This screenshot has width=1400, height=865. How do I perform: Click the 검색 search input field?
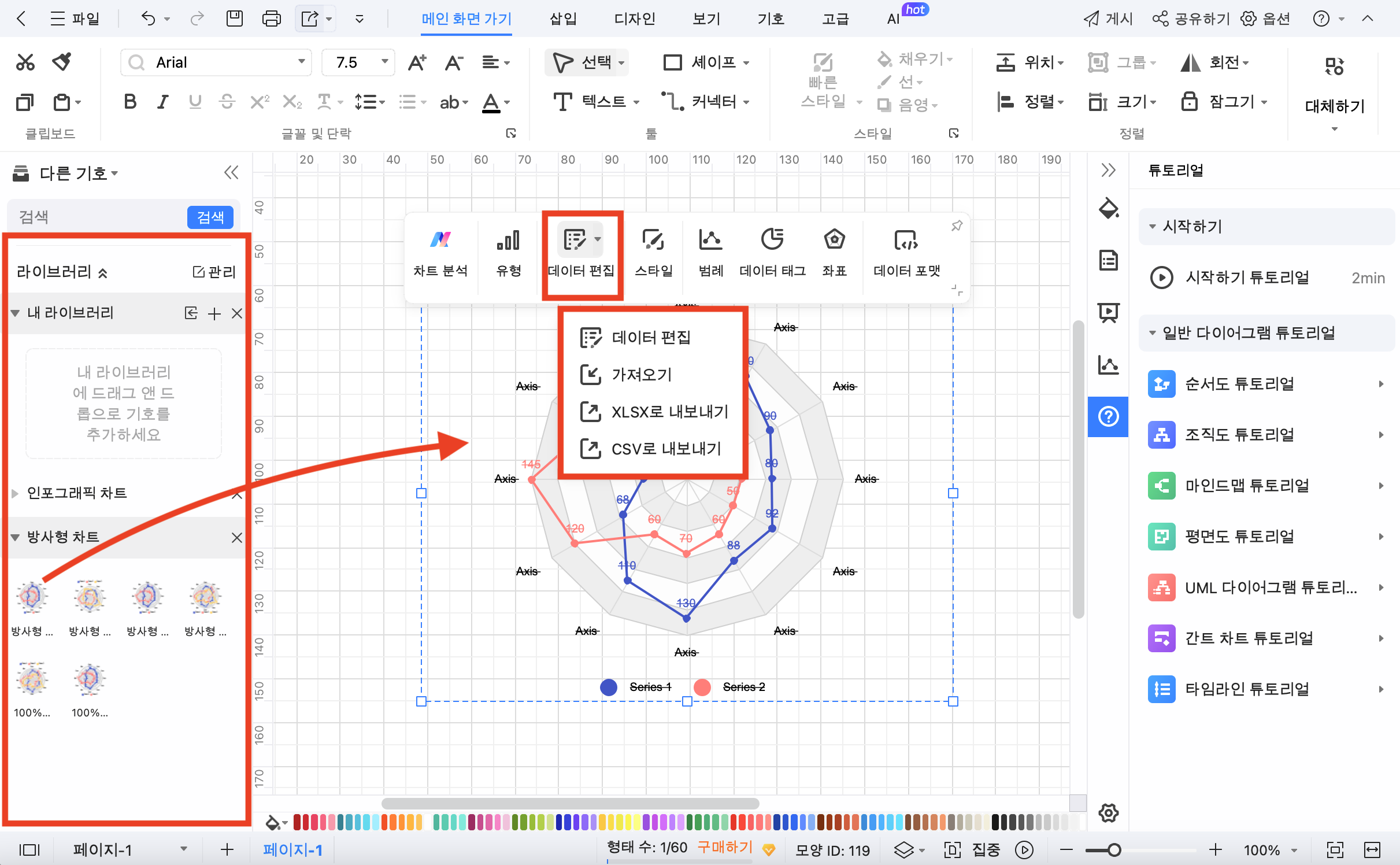click(x=98, y=217)
